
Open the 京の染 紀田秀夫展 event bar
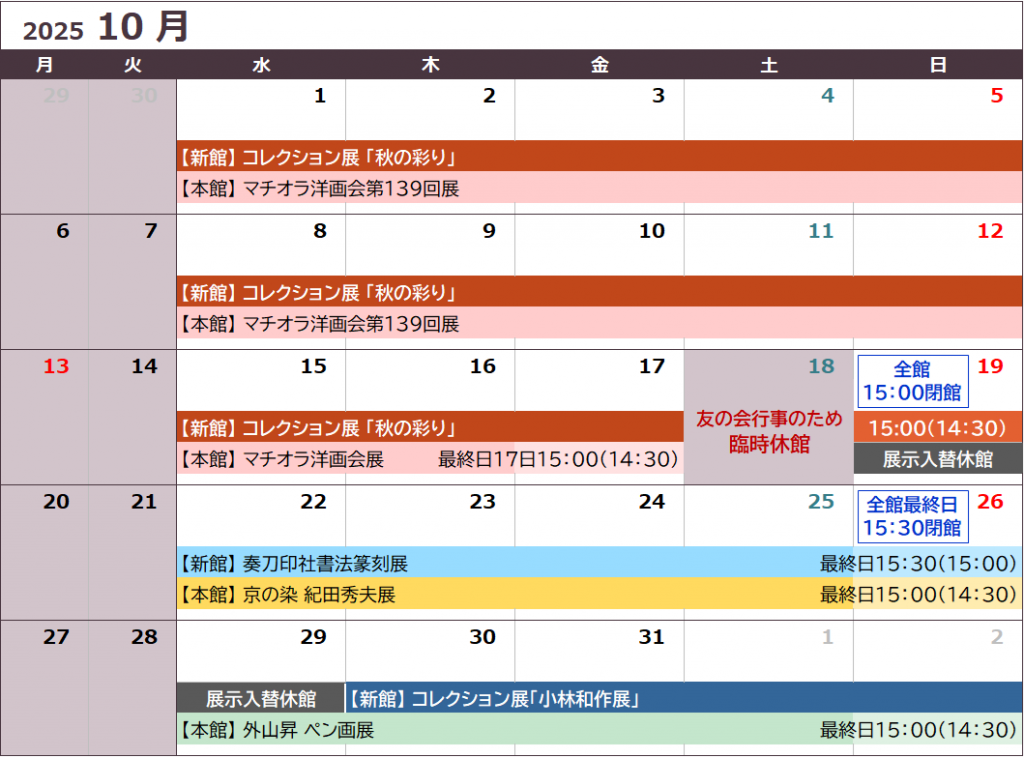pyautogui.click(x=599, y=594)
